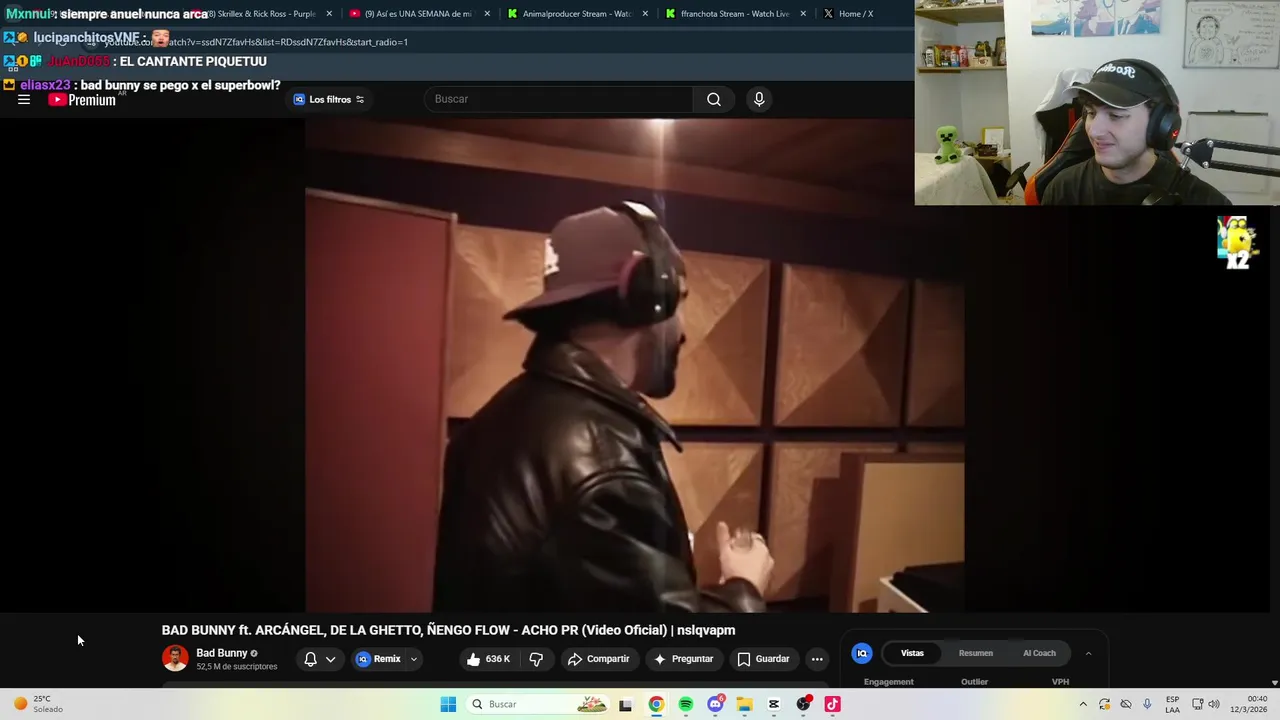Screen dimensions: 1280x720
Task: Click the network tray icon
Action: [1197, 704]
